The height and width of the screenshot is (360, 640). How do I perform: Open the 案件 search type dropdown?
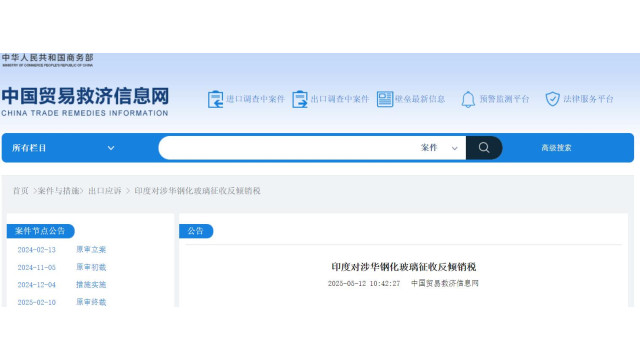tap(439, 148)
